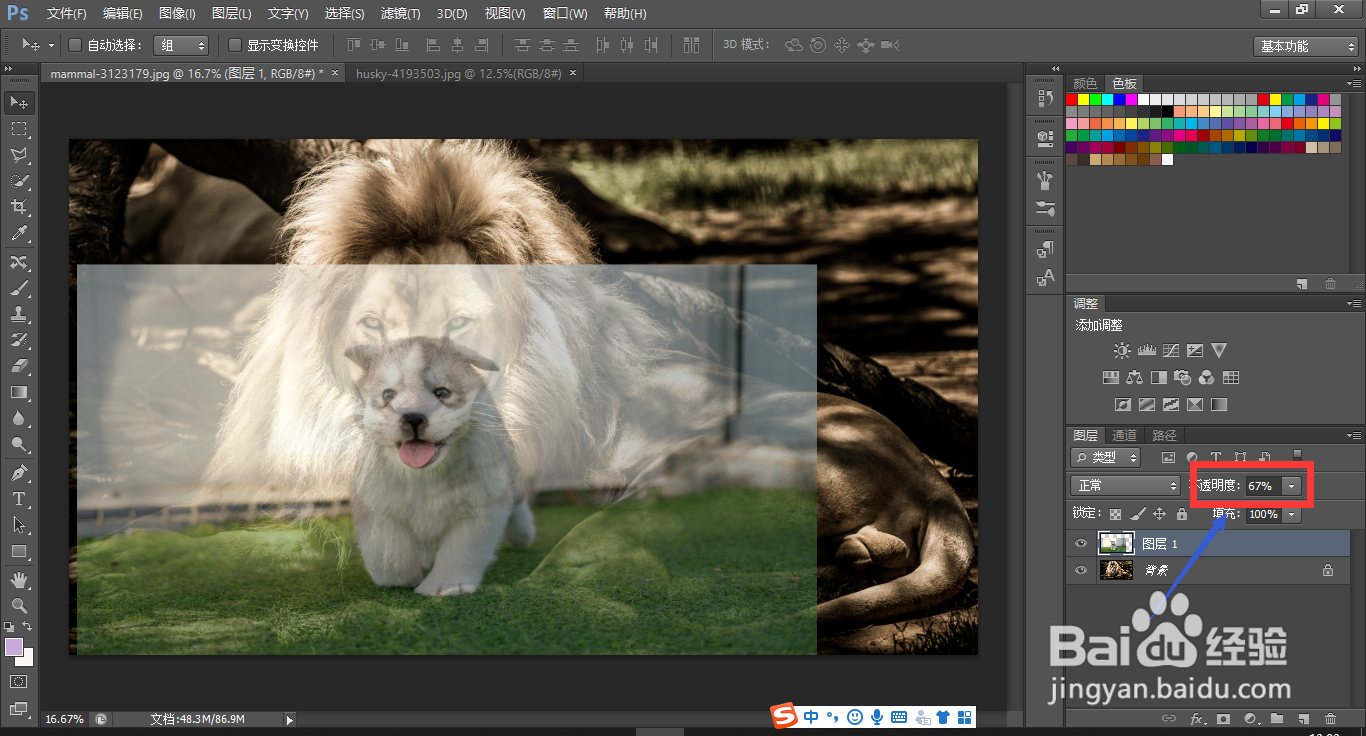Select the 背景 layer thumbnail
Screen dimensions: 1366x736
pos(1116,570)
